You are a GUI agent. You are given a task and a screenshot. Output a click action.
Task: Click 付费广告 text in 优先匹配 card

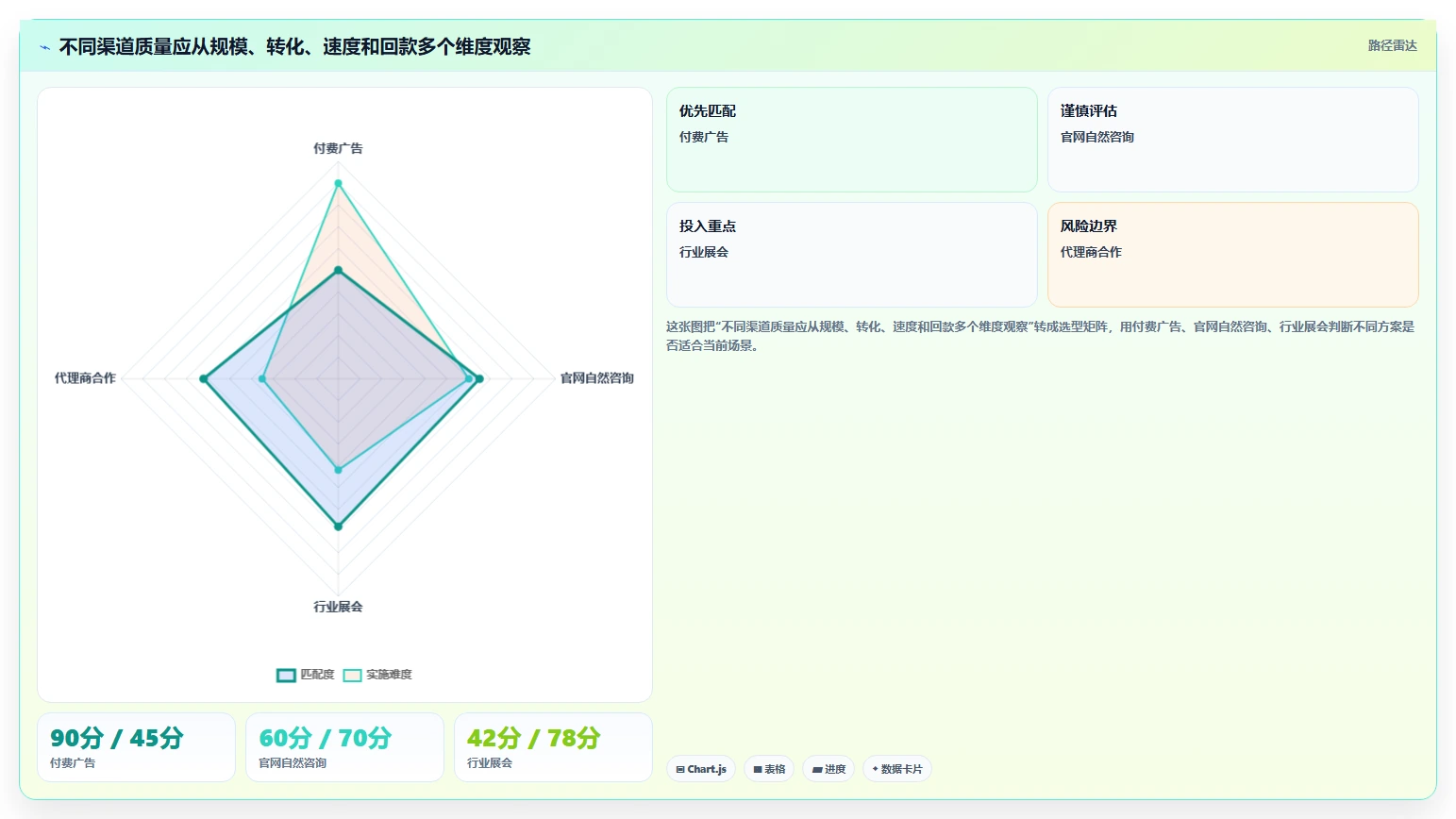point(704,137)
